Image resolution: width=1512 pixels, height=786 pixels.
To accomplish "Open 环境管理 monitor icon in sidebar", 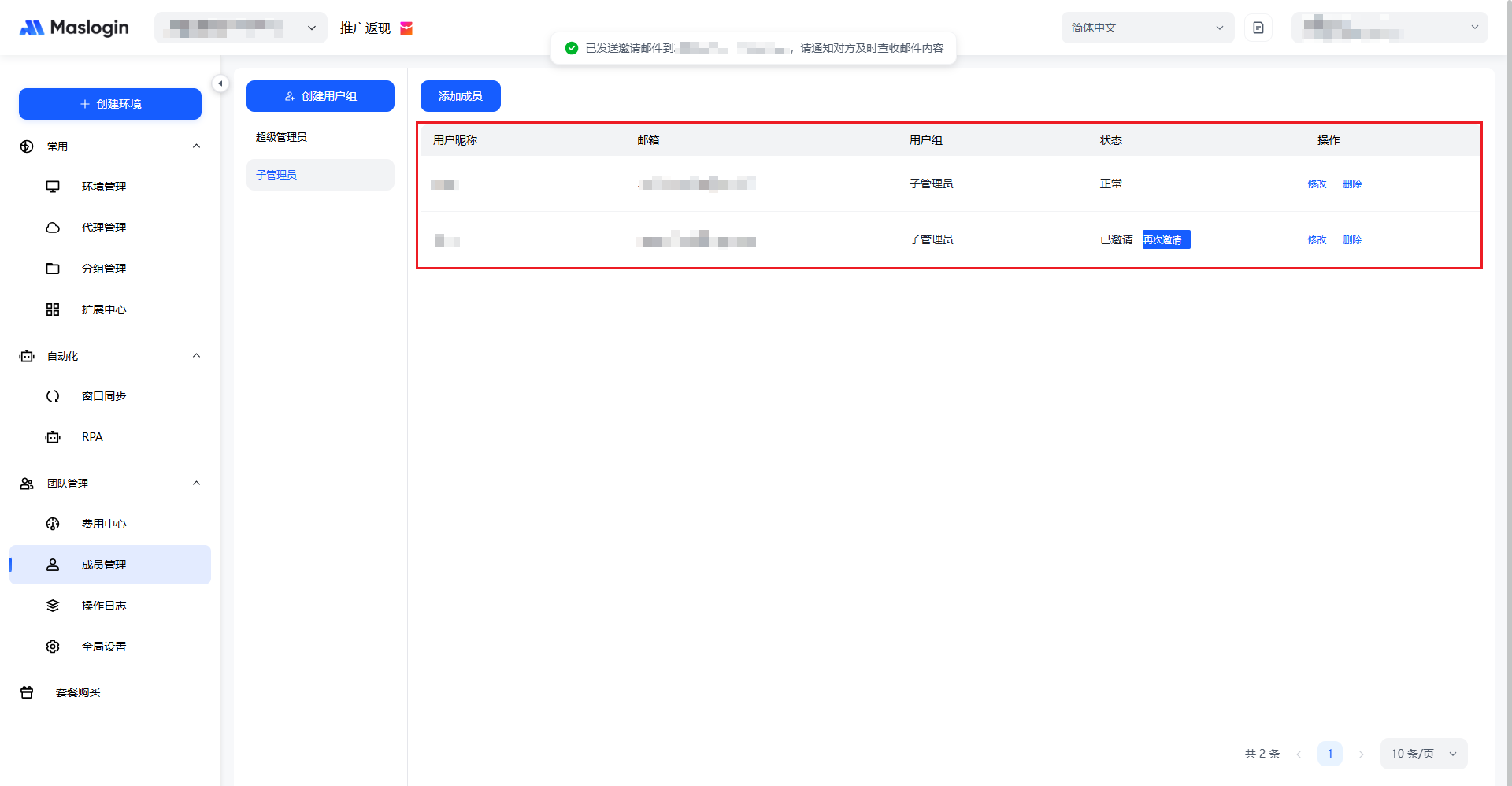I will coord(53,187).
